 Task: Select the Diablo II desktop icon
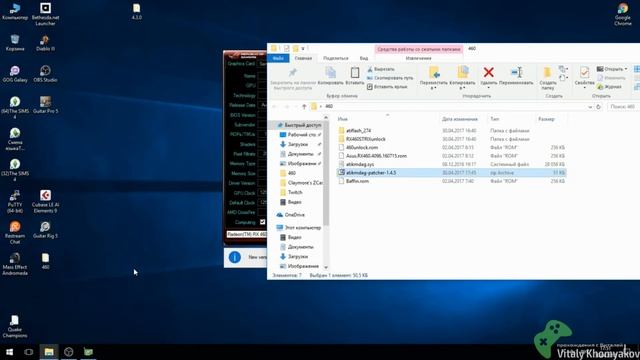[45, 42]
